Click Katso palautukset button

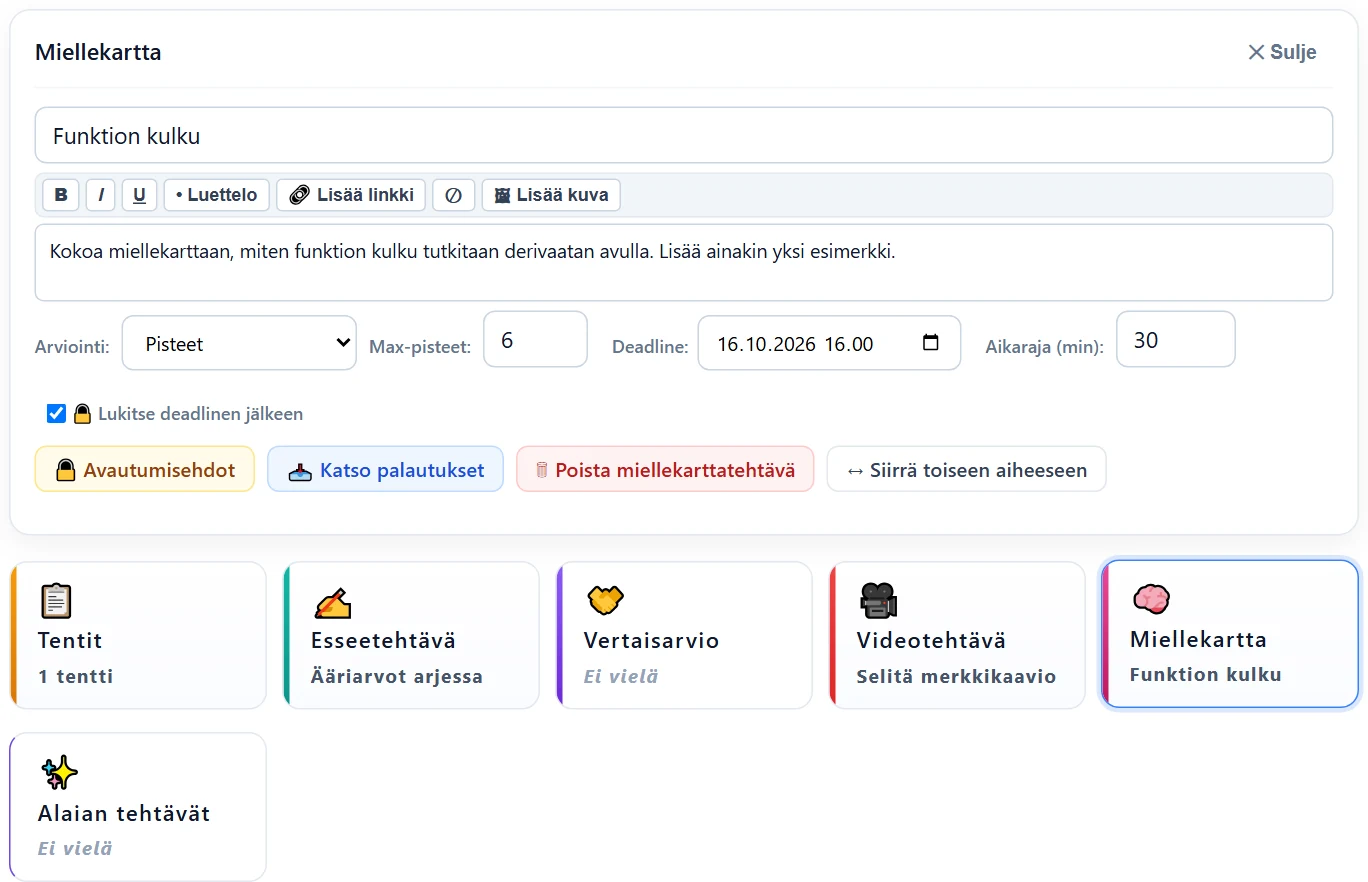[385, 469]
